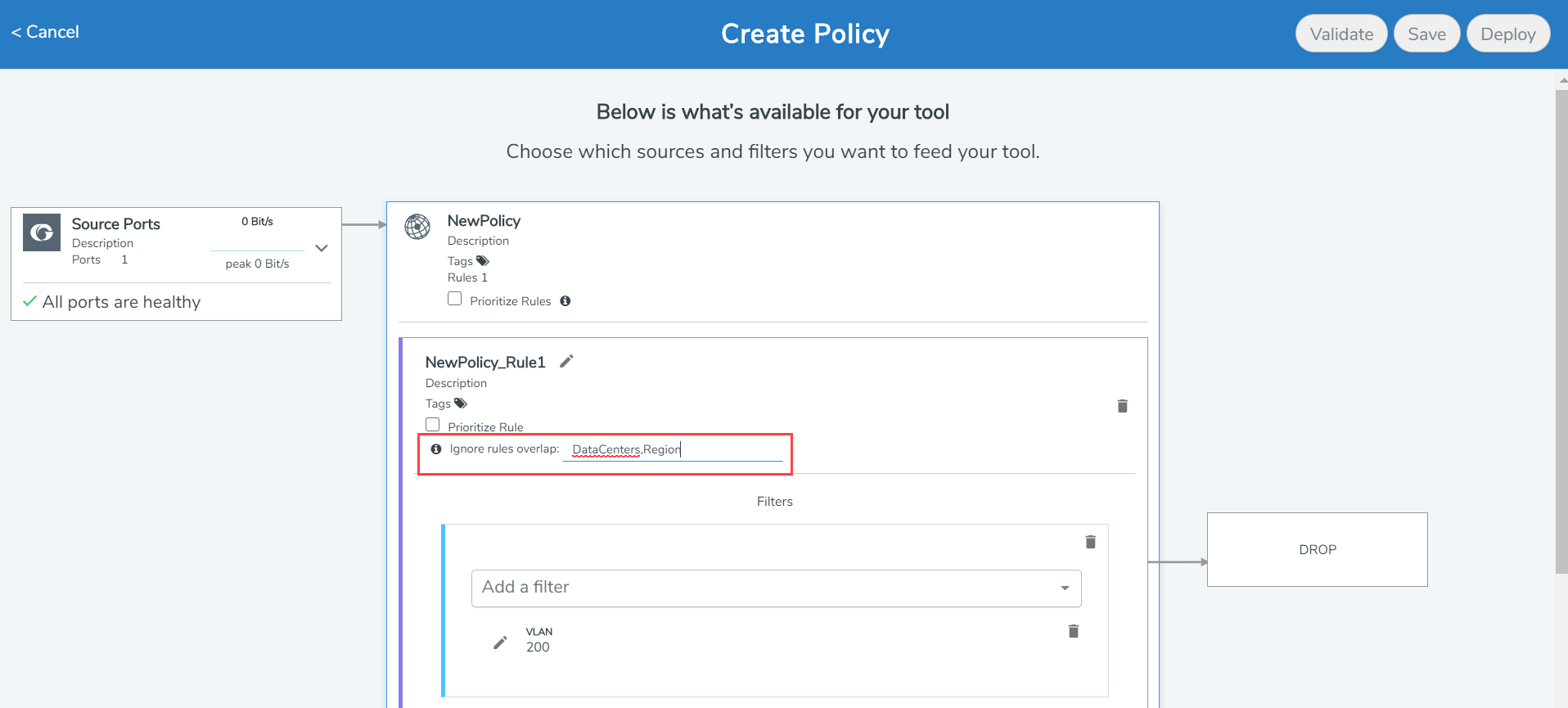The width and height of the screenshot is (1568, 708).
Task: Edit the VLAN 200 filter
Action: tap(500, 643)
